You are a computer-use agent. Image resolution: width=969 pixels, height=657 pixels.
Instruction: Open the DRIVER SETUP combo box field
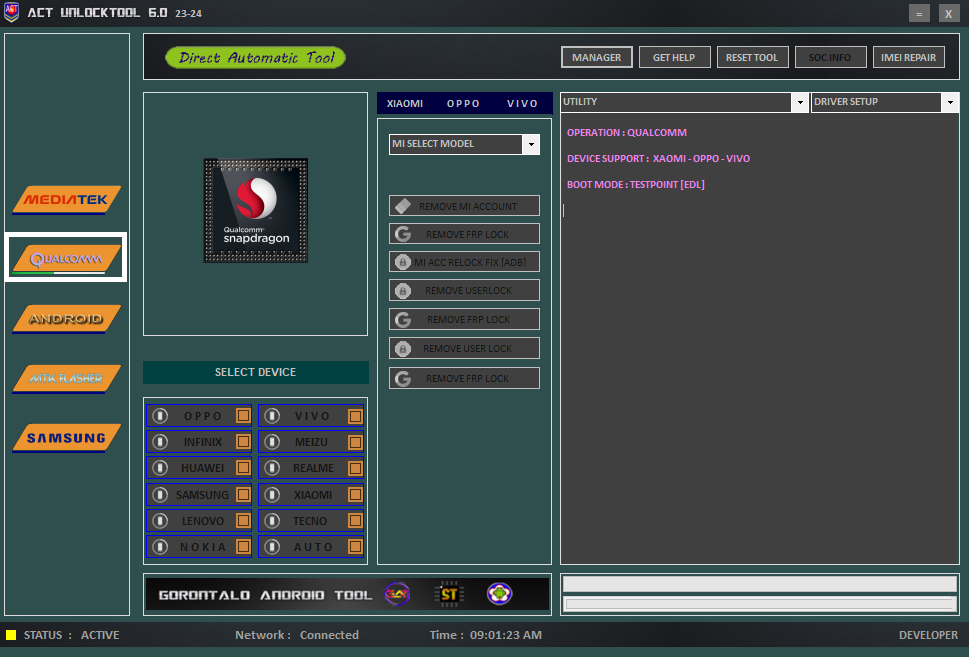pyautogui.click(x=885, y=102)
